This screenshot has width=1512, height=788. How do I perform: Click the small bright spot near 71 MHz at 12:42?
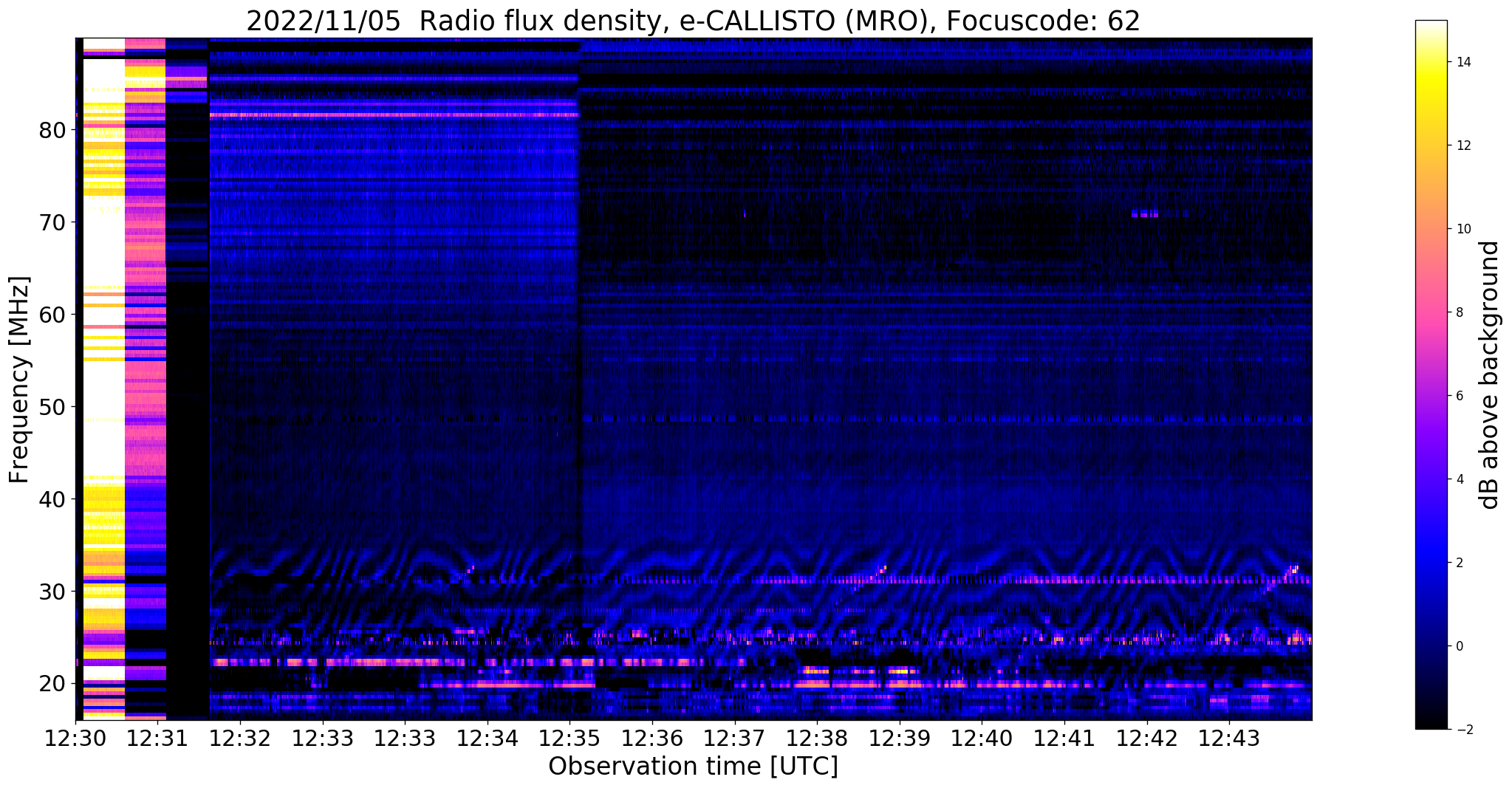[x=1144, y=213]
